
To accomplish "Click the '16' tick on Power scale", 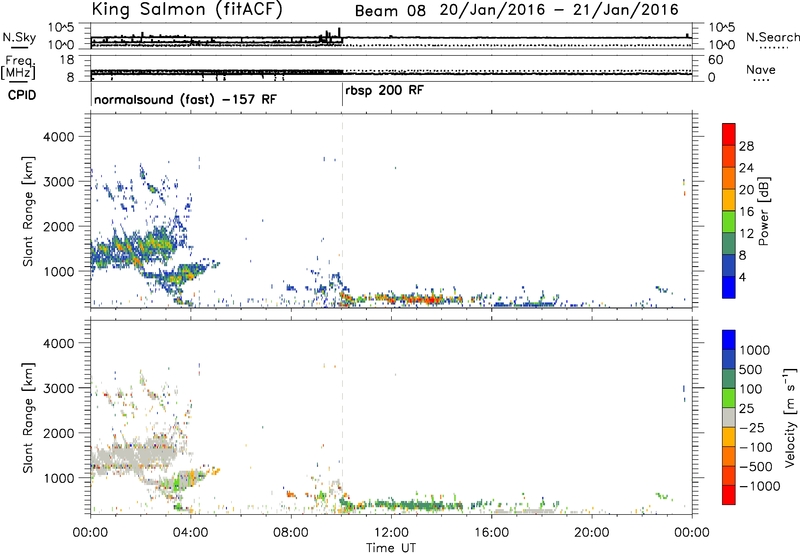I will coord(746,212).
